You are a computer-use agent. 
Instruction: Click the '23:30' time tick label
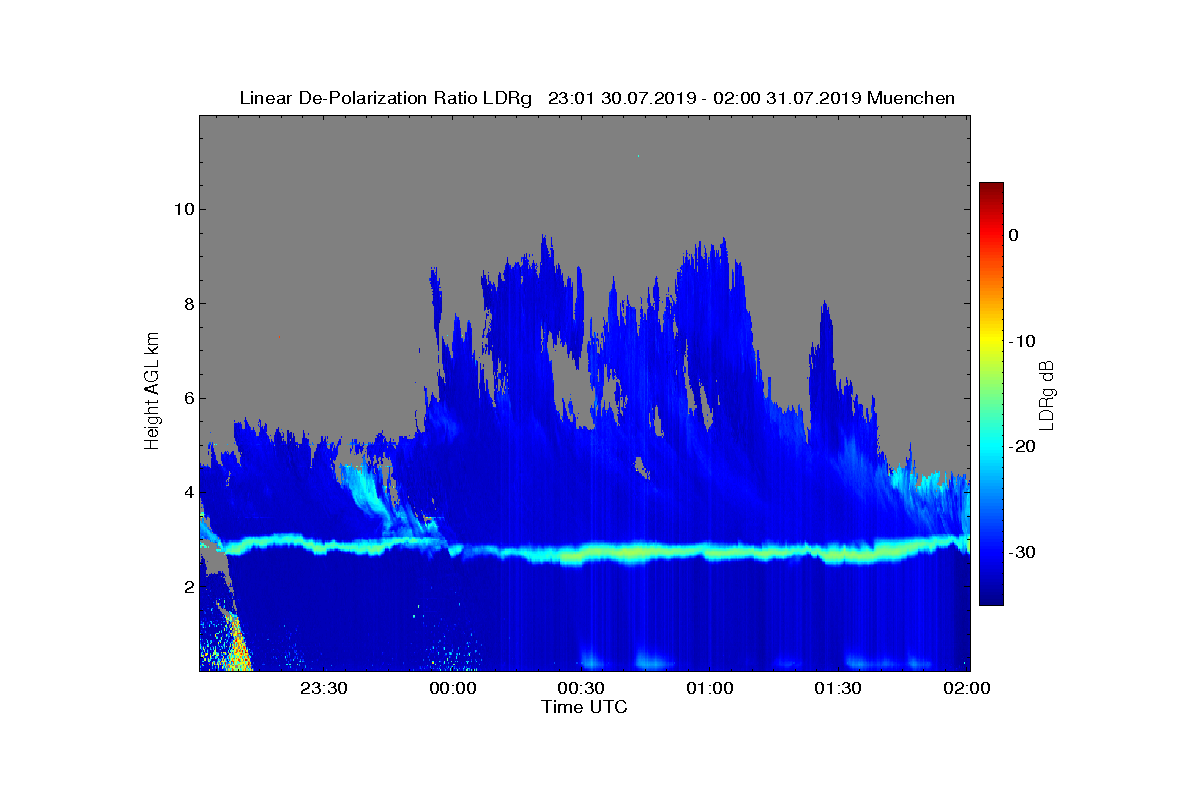tap(323, 689)
